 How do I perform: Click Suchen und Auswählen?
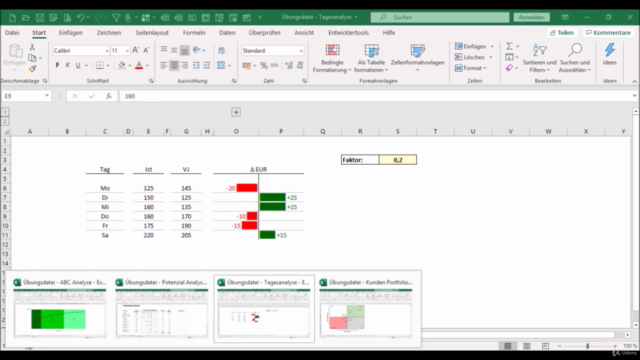pos(575,58)
